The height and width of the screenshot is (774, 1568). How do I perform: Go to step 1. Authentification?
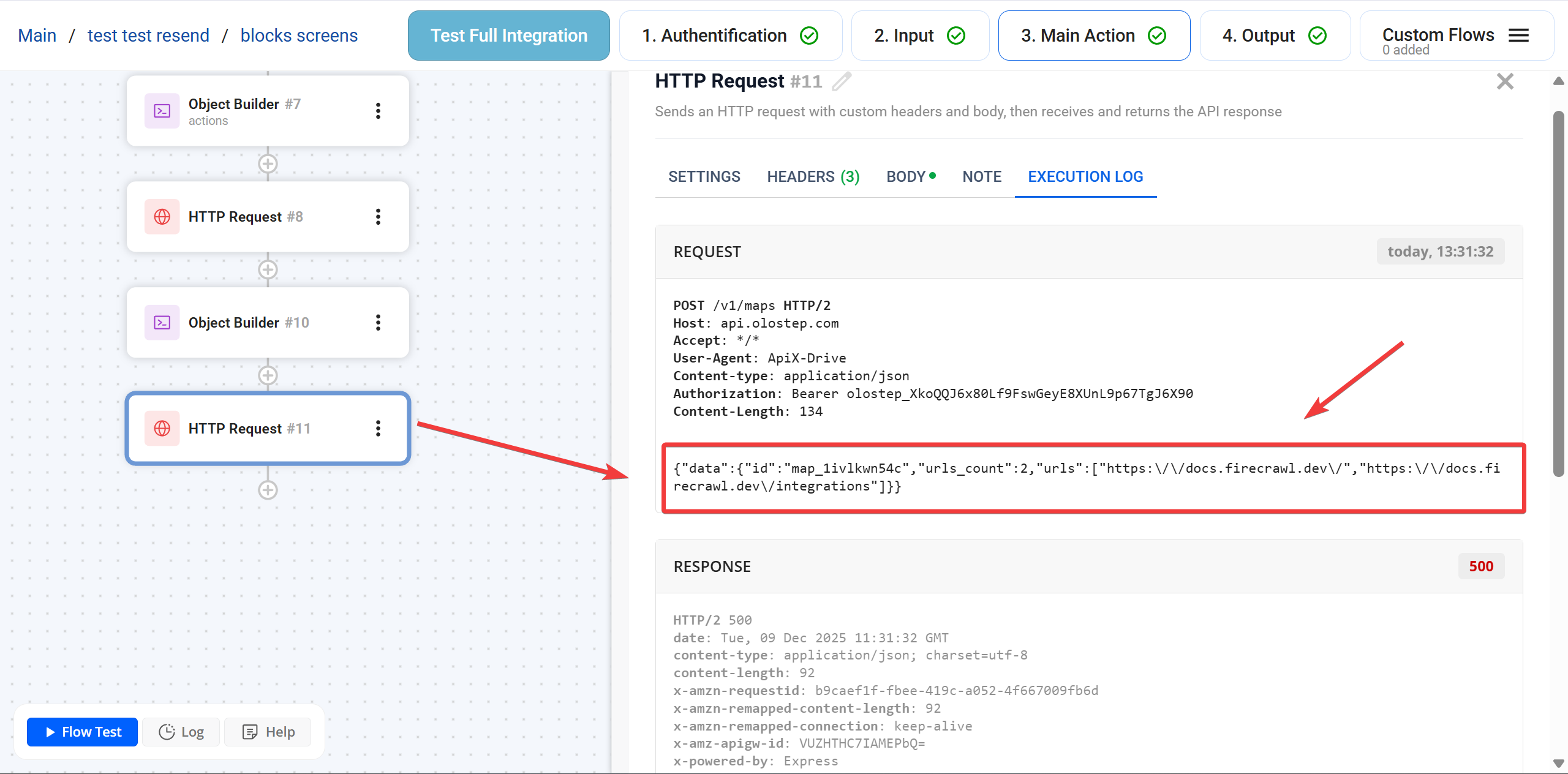pos(730,36)
